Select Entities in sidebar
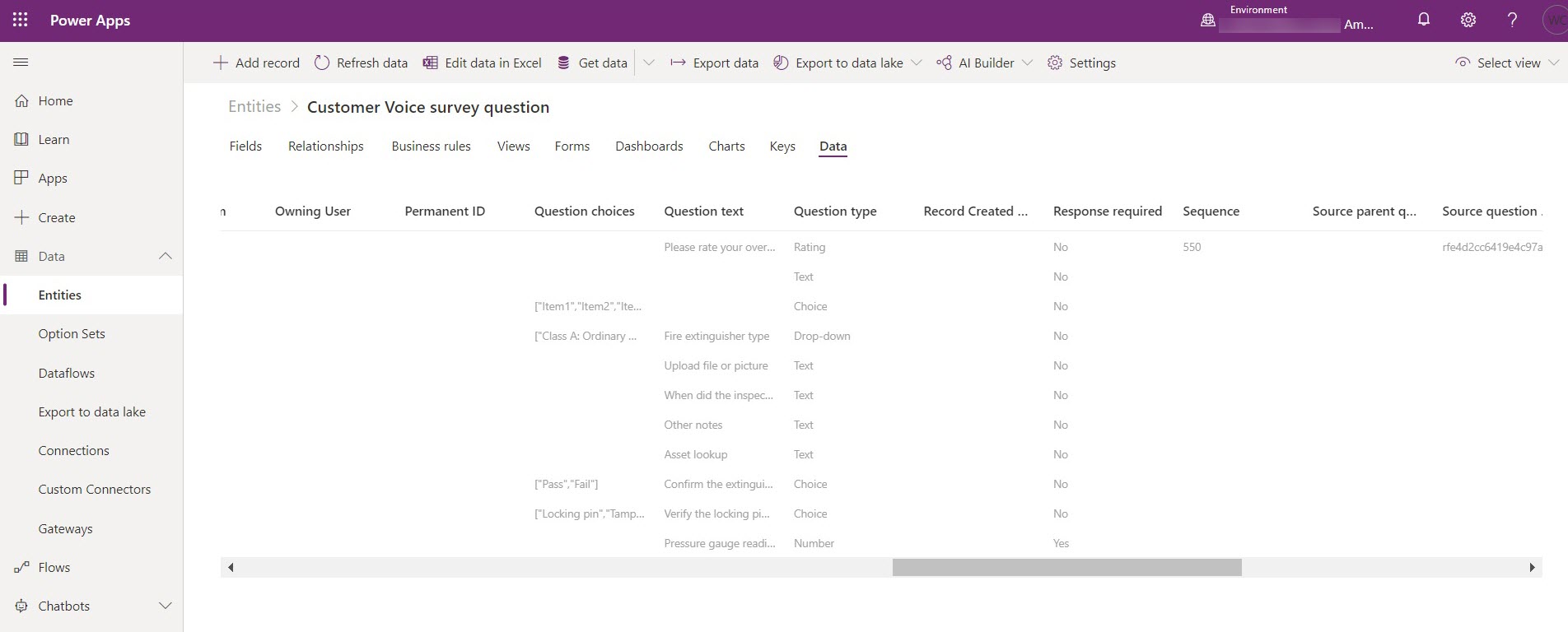The height and width of the screenshot is (632, 1568). [60, 295]
